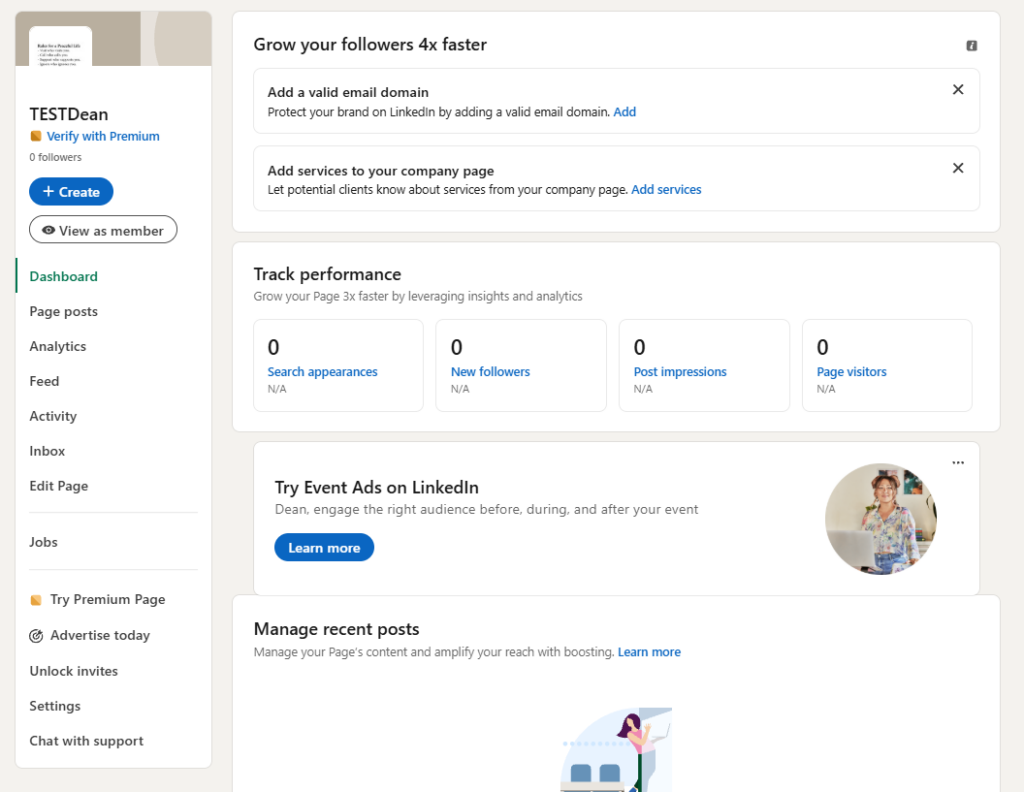Click the Add services link
The height and width of the screenshot is (792, 1024).
[x=666, y=189]
